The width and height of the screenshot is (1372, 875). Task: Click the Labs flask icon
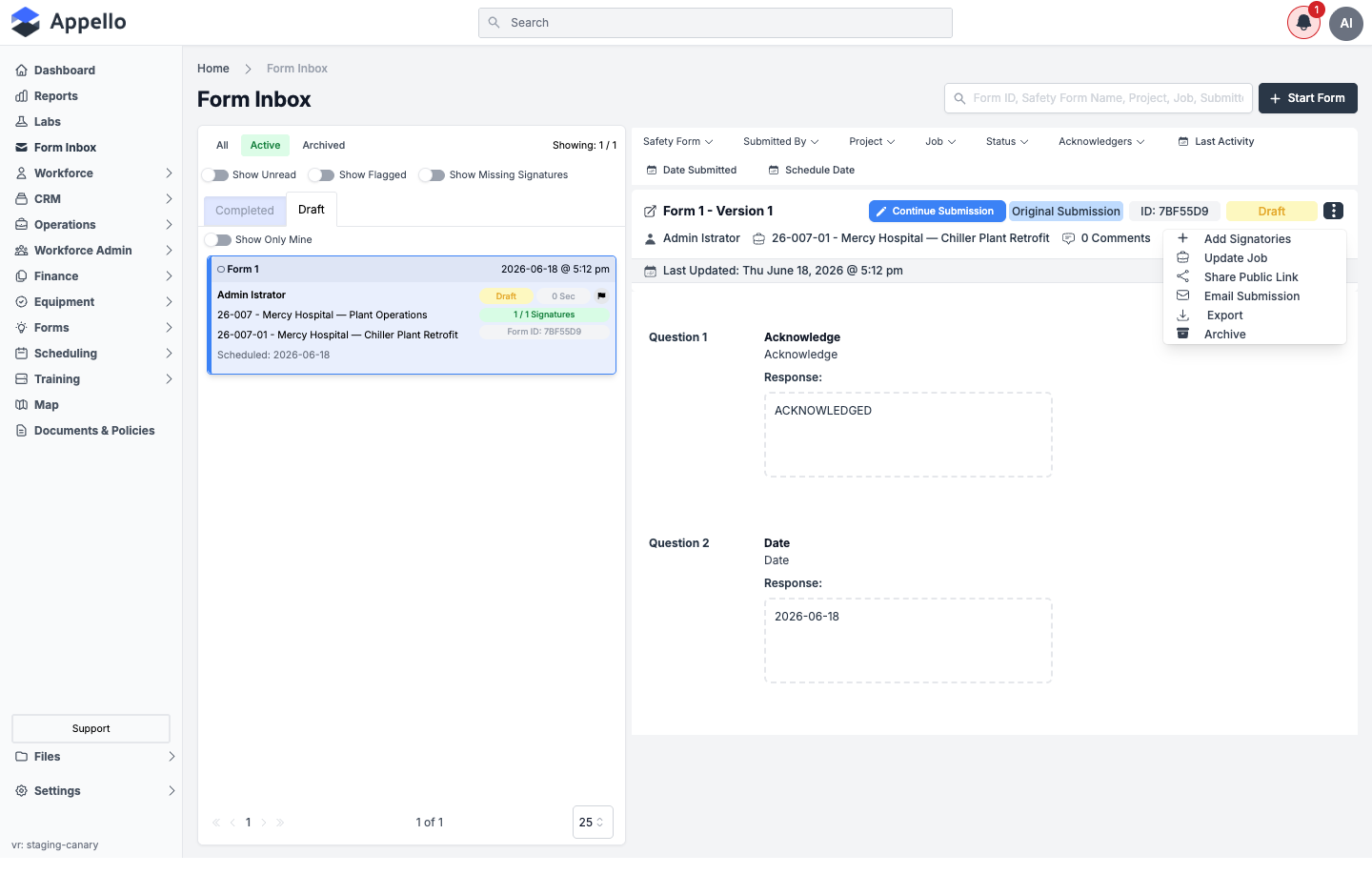point(21,122)
